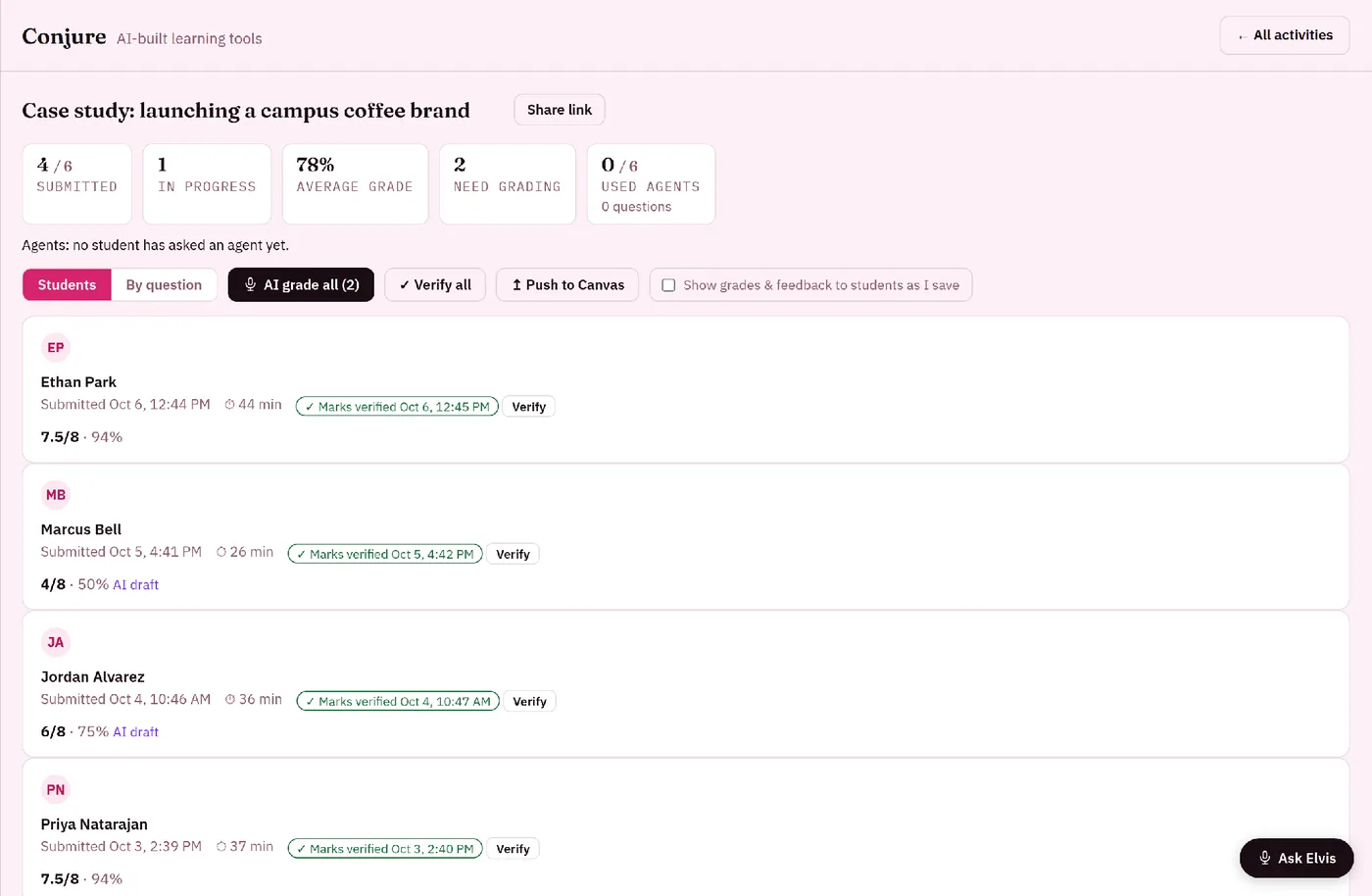
Task: Click the upload arrow icon on Push to Canvas
Action: point(516,285)
